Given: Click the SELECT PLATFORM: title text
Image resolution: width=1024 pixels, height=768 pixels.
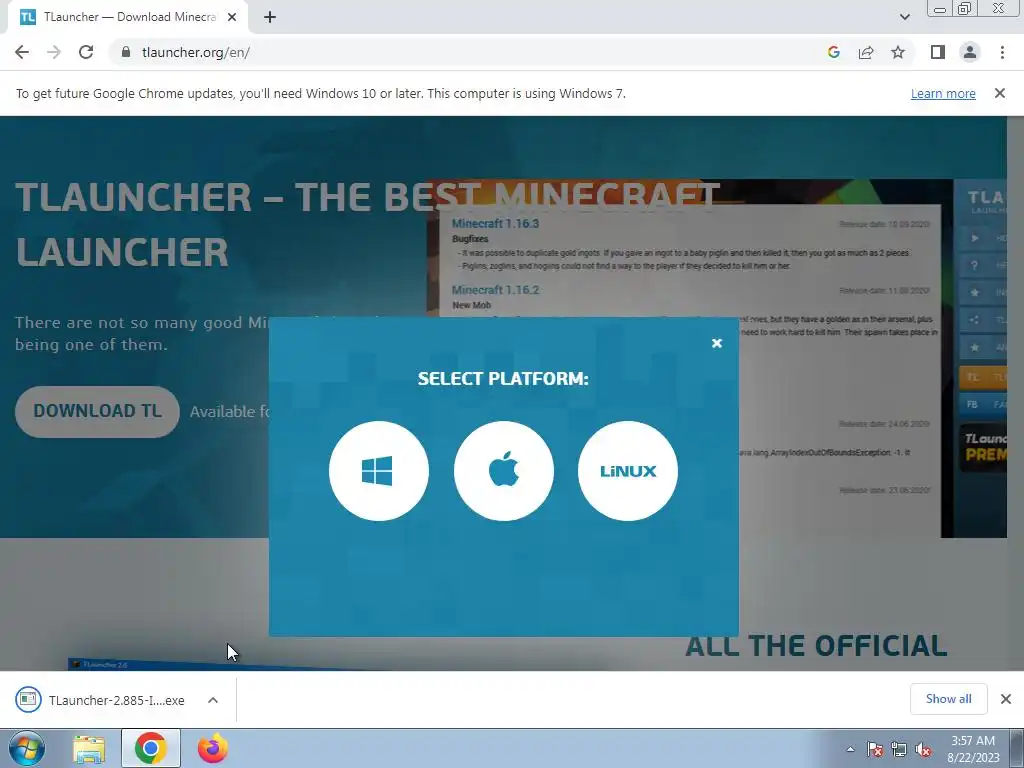Looking at the screenshot, I should pyautogui.click(x=503, y=379).
